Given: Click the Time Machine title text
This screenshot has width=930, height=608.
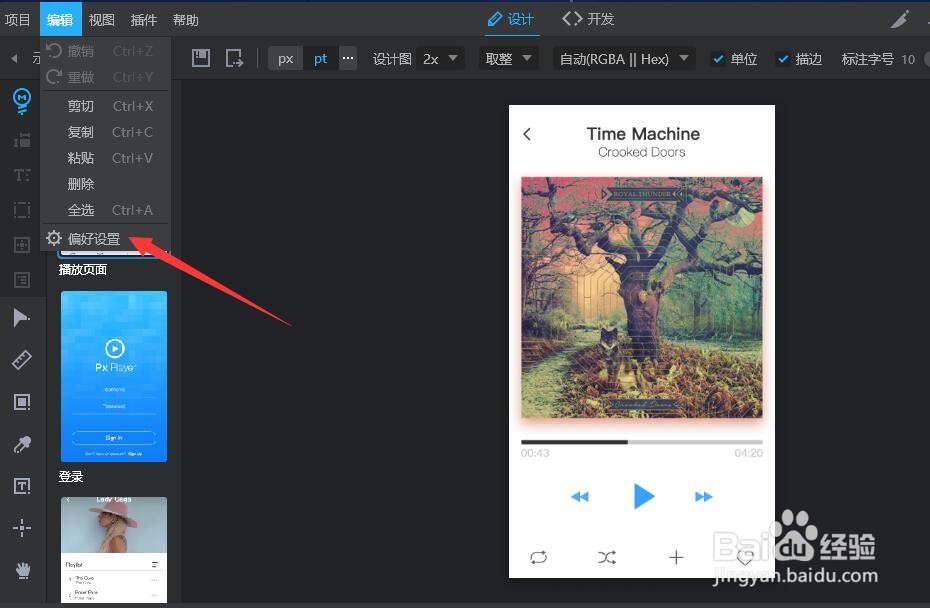Looking at the screenshot, I should [x=643, y=133].
